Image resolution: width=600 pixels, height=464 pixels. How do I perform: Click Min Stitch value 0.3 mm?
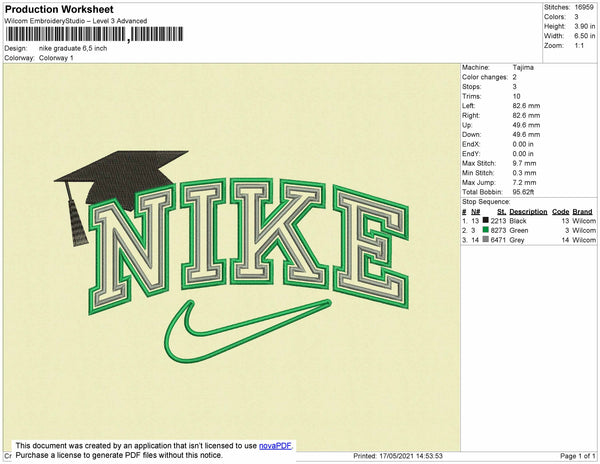coord(524,173)
